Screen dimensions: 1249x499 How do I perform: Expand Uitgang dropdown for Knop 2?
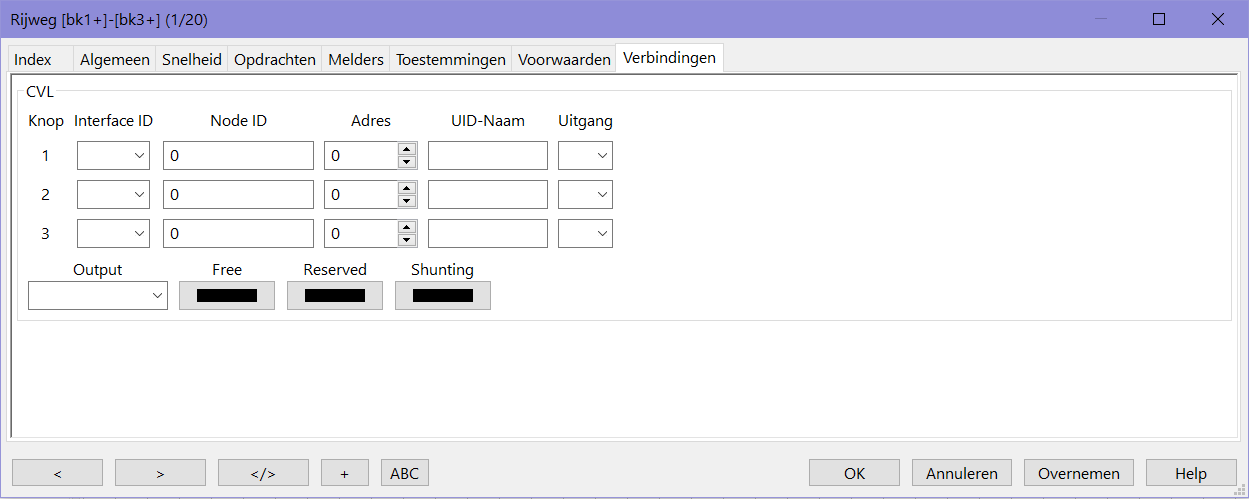point(586,195)
